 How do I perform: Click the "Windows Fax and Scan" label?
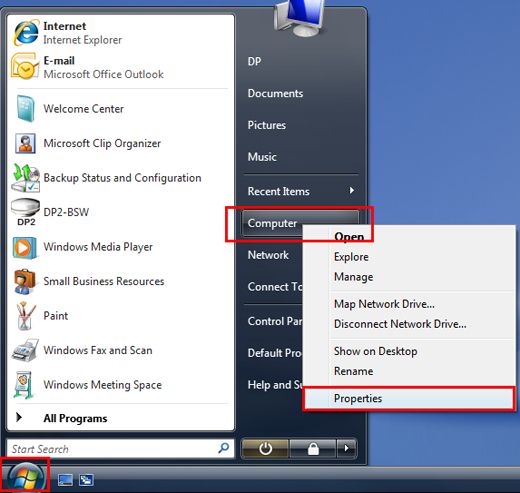click(98, 350)
